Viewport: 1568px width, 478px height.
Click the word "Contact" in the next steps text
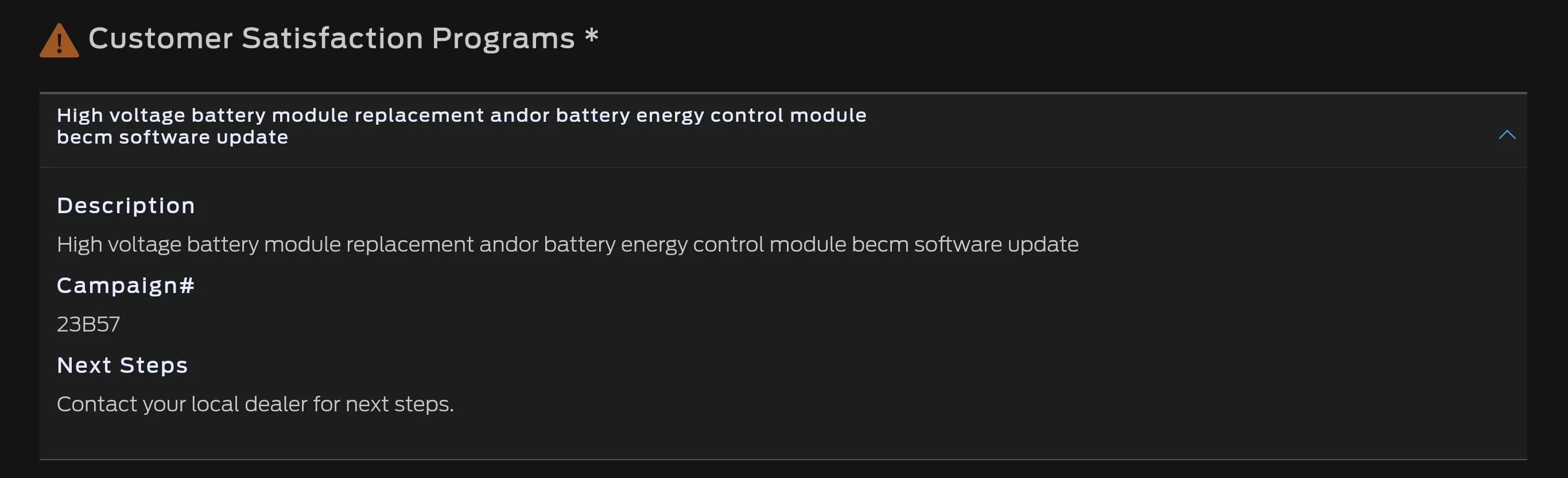[97, 404]
